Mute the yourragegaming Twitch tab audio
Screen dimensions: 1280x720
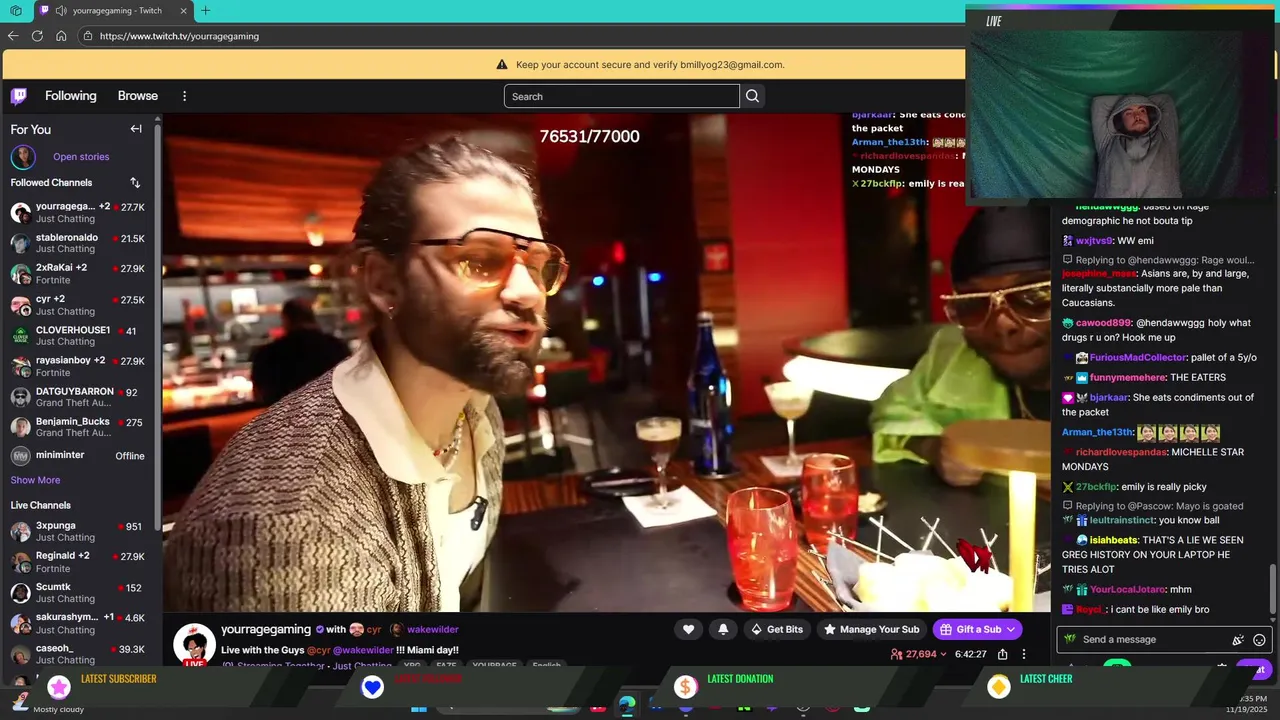tap(62, 11)
